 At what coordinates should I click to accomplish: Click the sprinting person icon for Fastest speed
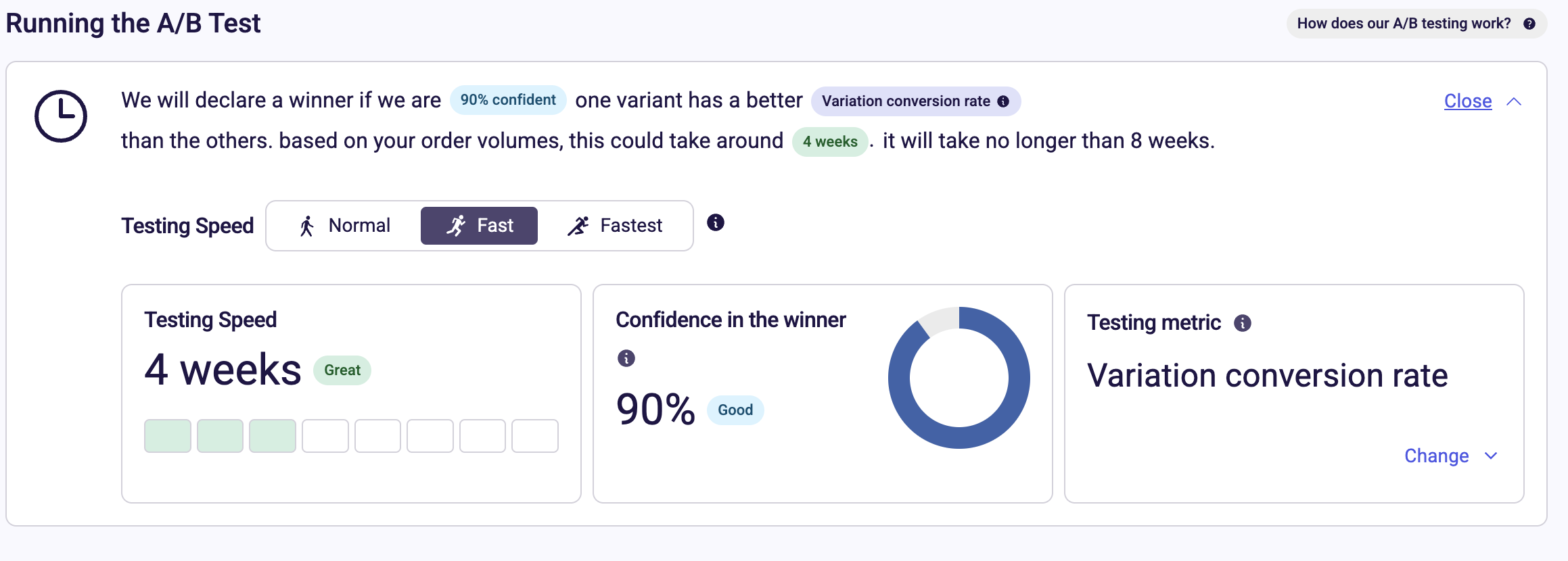[x=578, y=226]
